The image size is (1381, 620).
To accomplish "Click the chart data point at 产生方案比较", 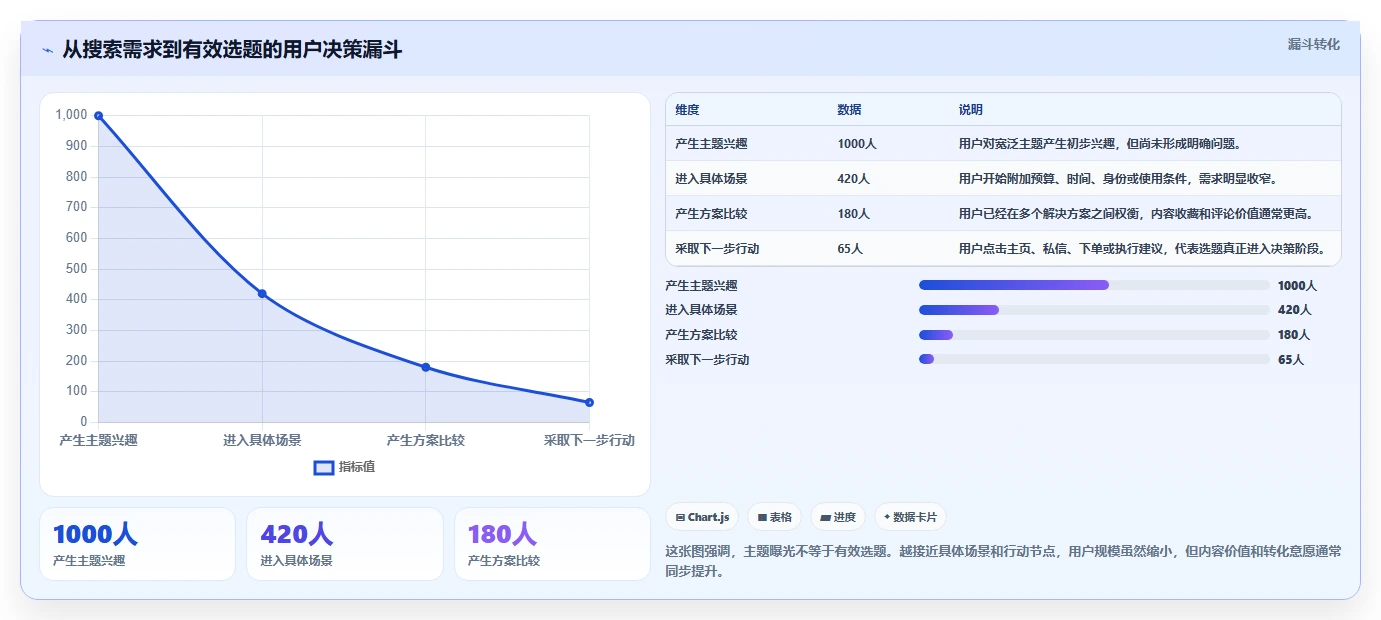I will (x=426, y=367).
